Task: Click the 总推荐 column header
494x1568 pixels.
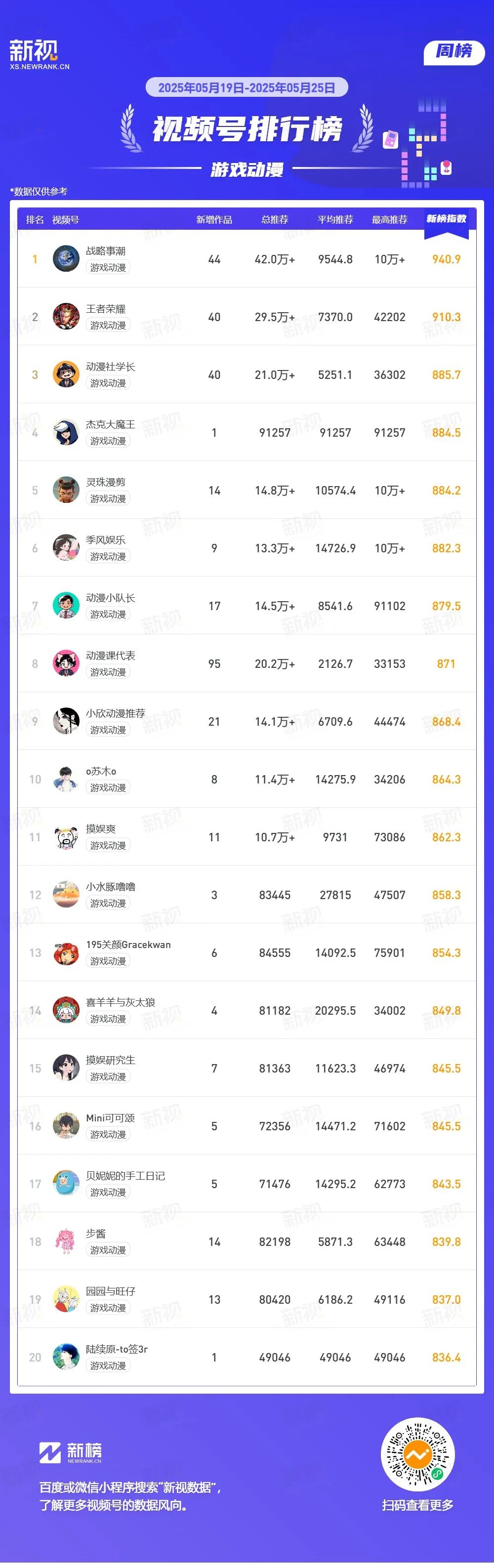Action: click(274, 220)
